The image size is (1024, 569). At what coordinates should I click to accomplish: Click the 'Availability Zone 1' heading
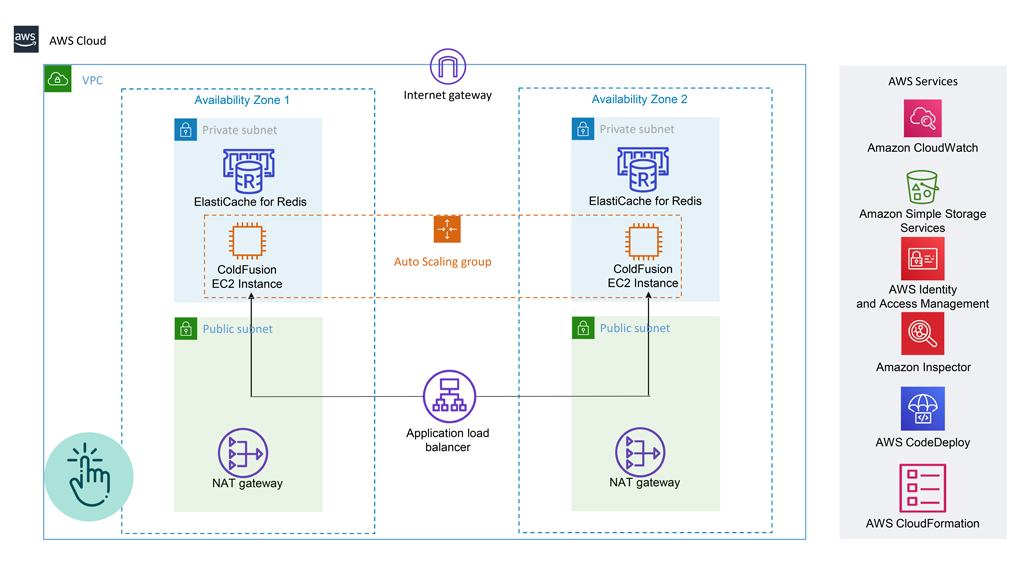point(242,100)
